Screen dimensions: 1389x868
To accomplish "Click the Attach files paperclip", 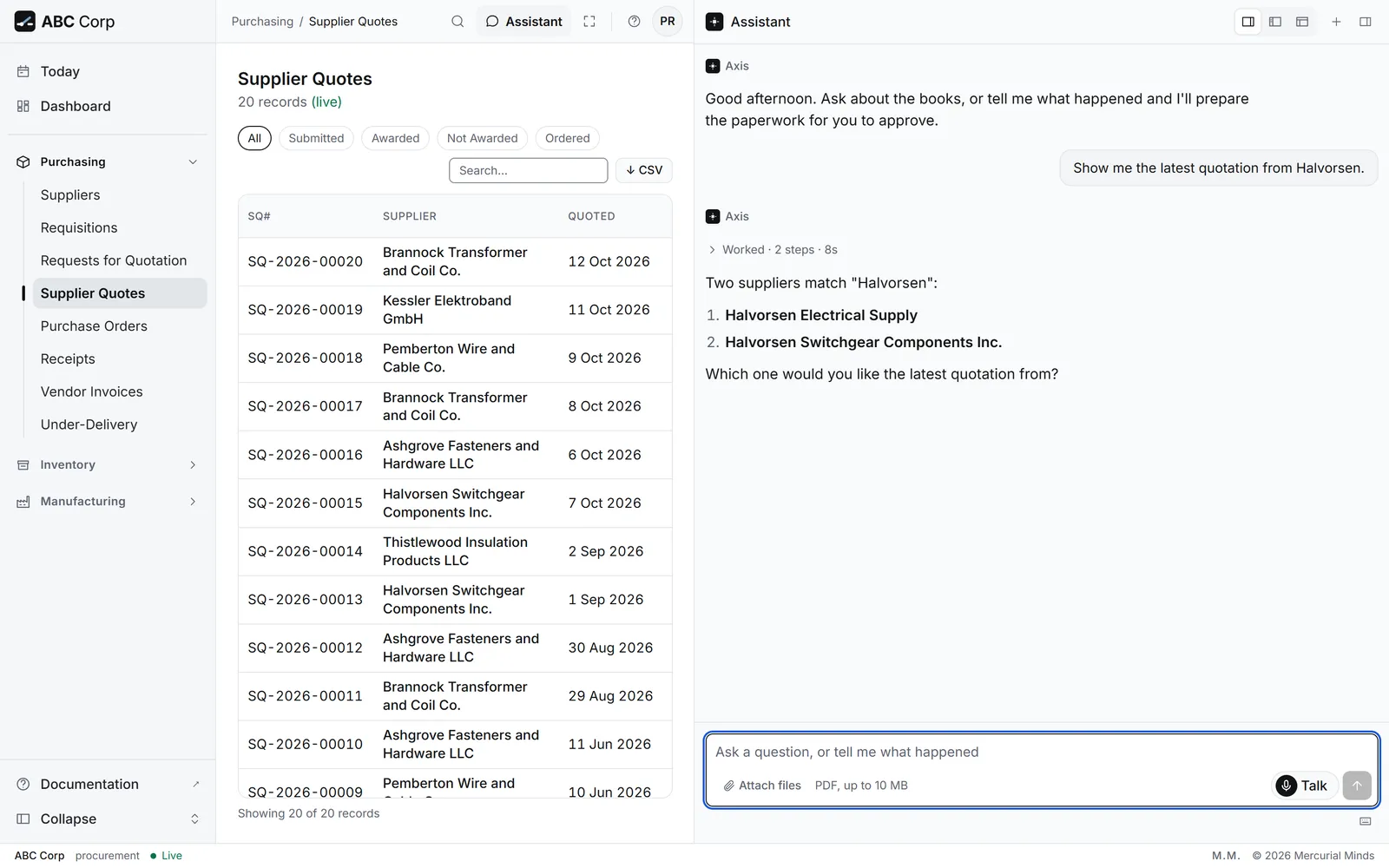I will click(x=762, y=786).
